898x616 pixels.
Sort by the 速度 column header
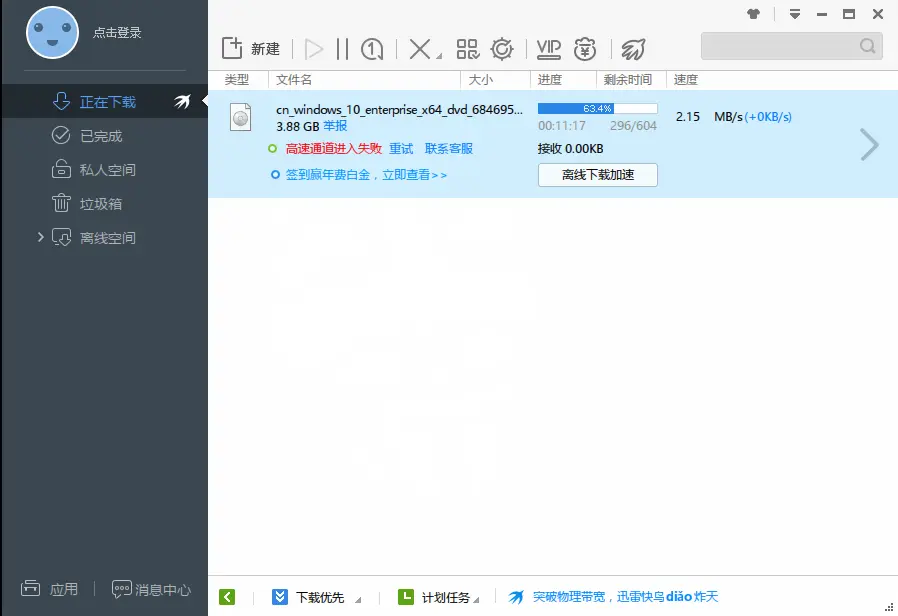point(686,80)
